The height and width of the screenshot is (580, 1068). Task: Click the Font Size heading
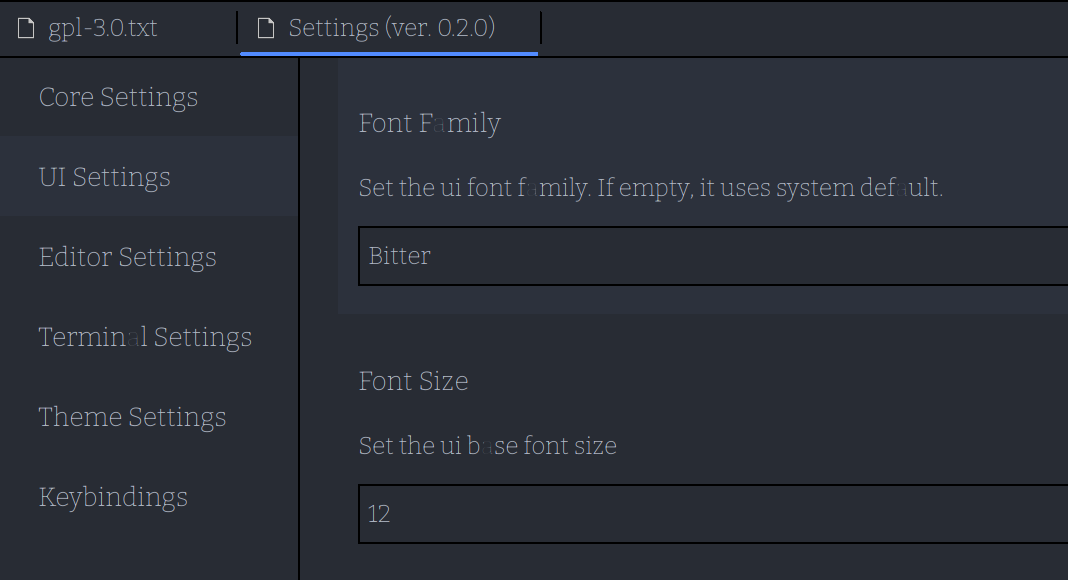click(x=413, y=381)
